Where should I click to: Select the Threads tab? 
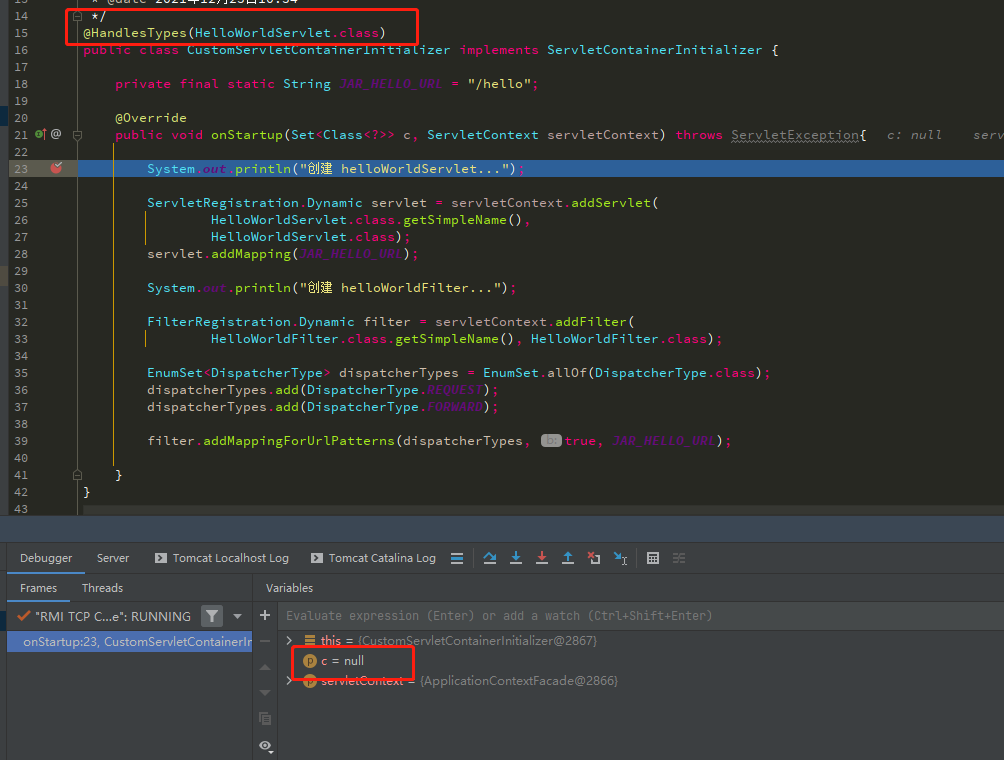coord(102,588)
